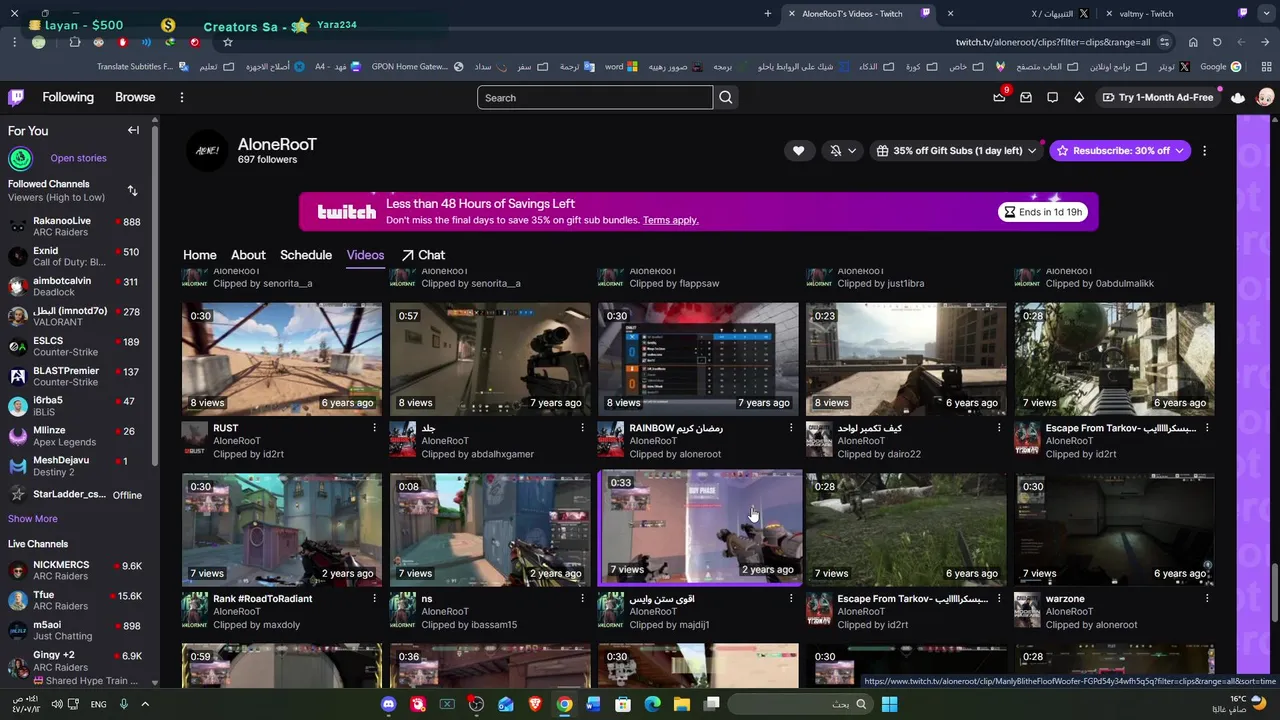The image size is (1280, 720).
Task: Sort followed channels with arrows icon
Action: [133, 190]
